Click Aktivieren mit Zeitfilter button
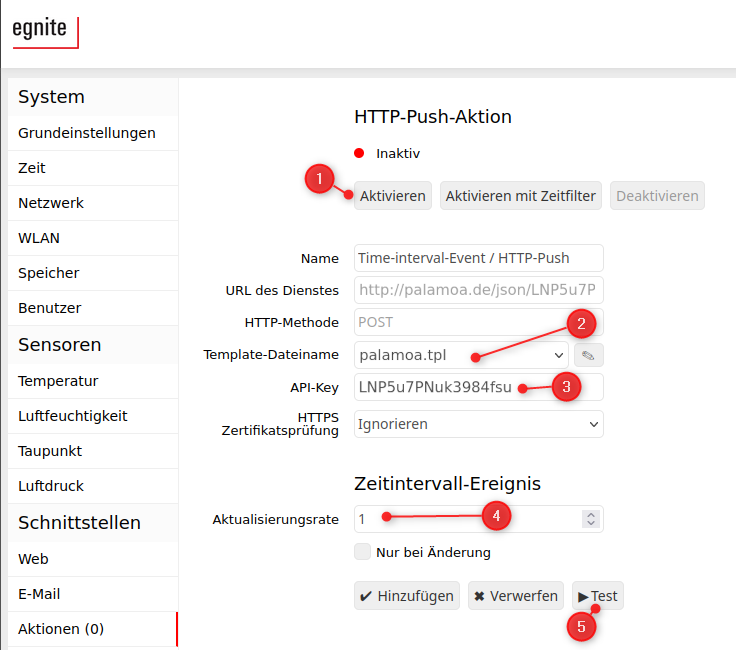 click(521, 196)
